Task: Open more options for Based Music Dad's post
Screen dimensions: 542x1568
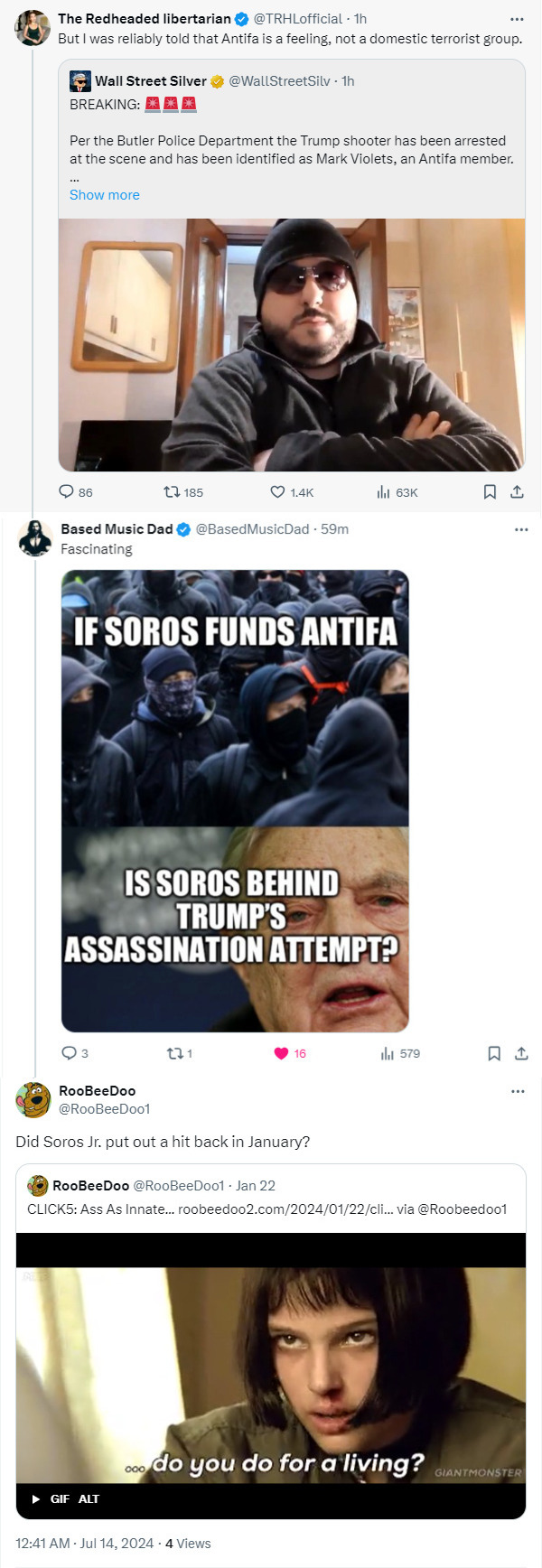Action: (x=520, y=529)
